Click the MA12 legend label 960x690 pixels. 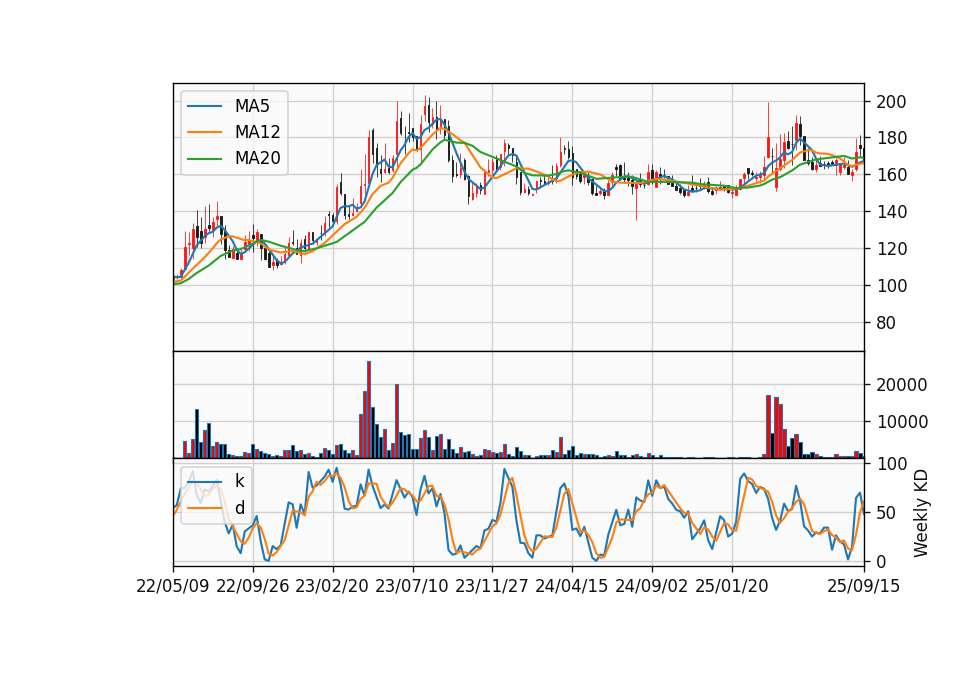click(x=257, y=132)
